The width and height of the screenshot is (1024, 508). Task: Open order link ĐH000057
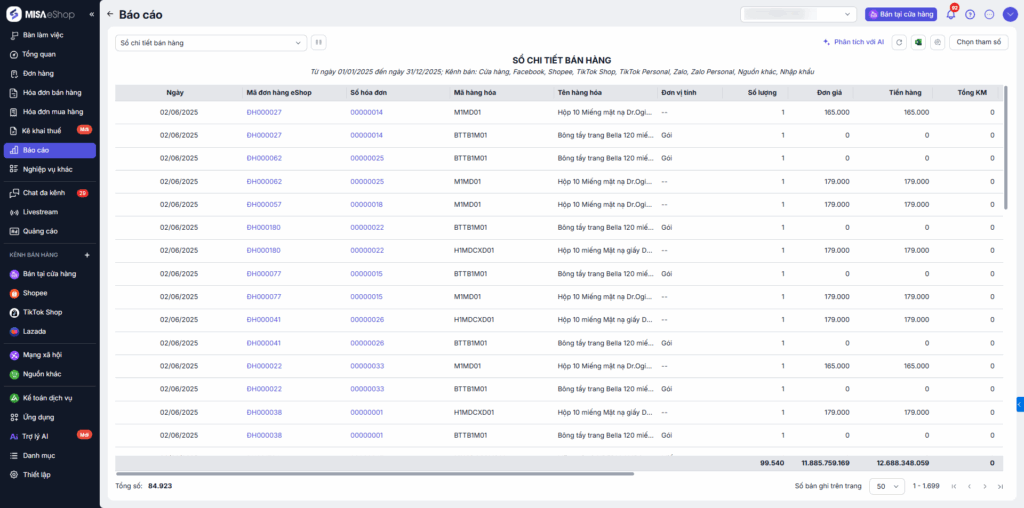[264, 204]
